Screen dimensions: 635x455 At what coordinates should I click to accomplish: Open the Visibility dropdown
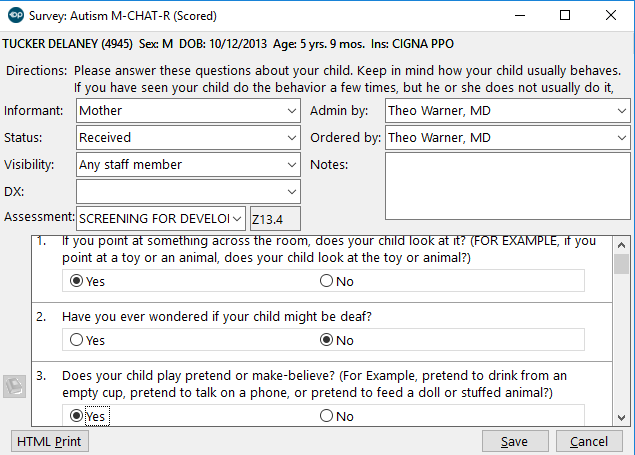(291, 165)
